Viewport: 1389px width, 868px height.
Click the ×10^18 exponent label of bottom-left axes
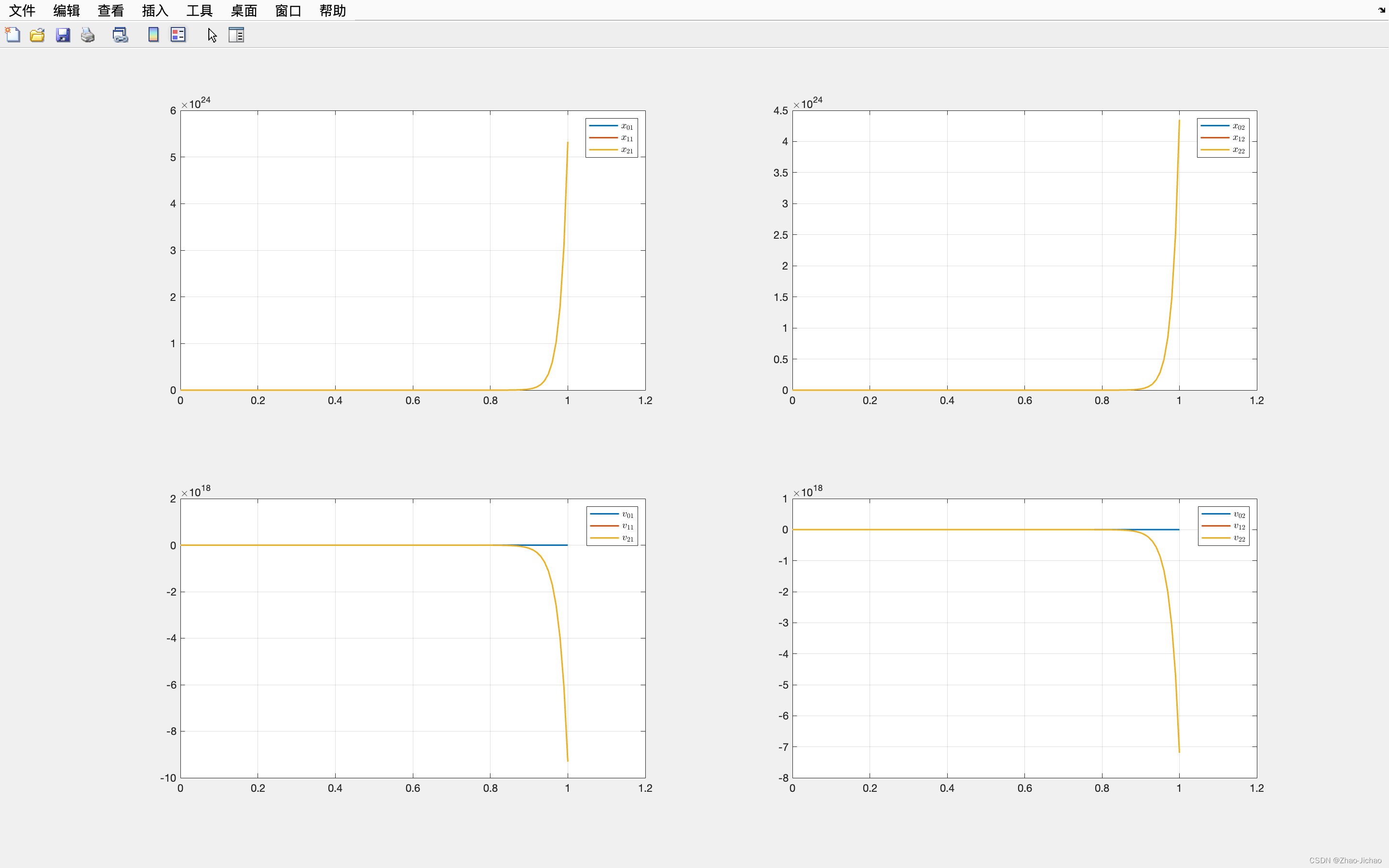tap(196, 491)
